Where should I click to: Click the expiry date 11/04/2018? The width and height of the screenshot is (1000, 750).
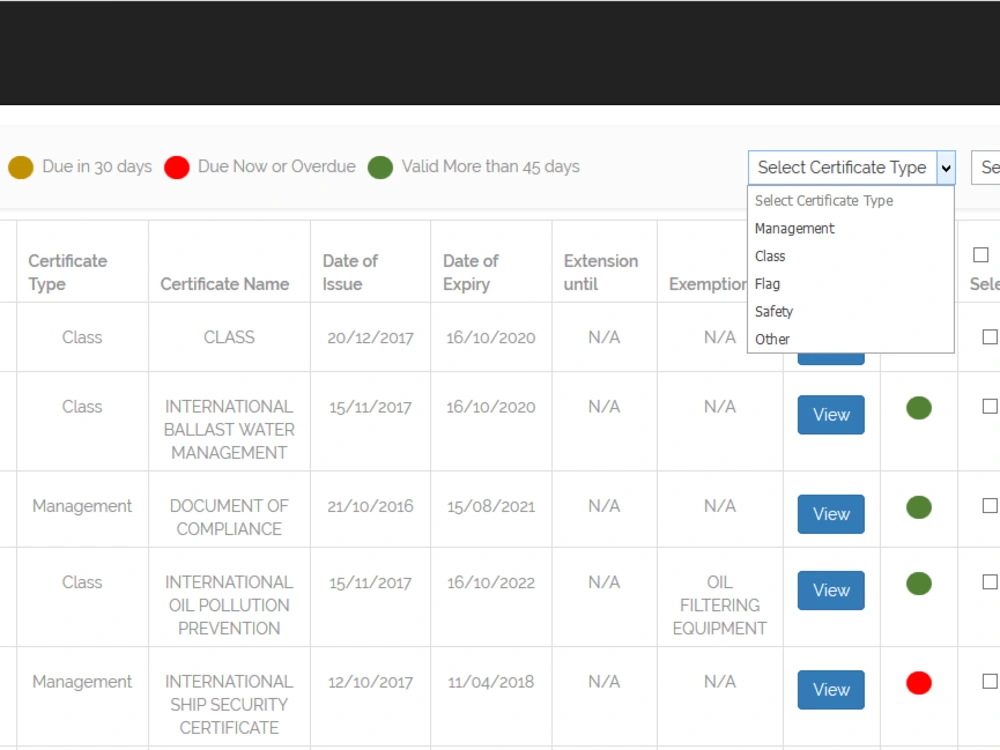point(490,682)
